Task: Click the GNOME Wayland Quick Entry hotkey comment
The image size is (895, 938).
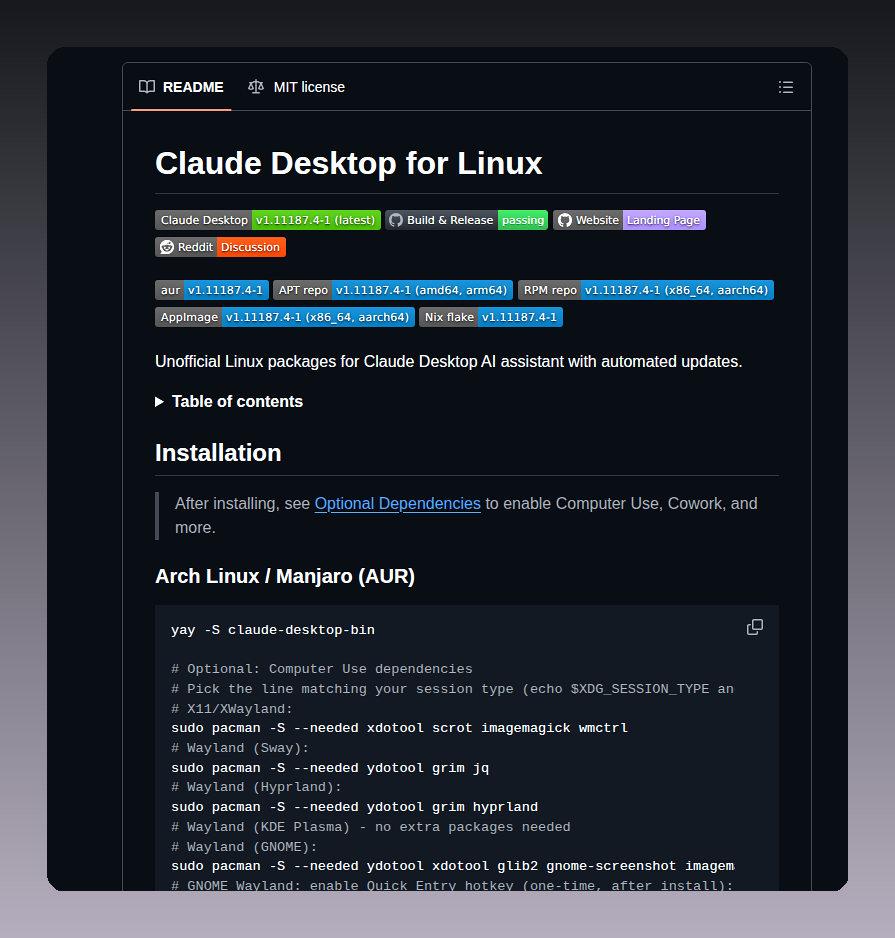Action: [x=453, y=885]
